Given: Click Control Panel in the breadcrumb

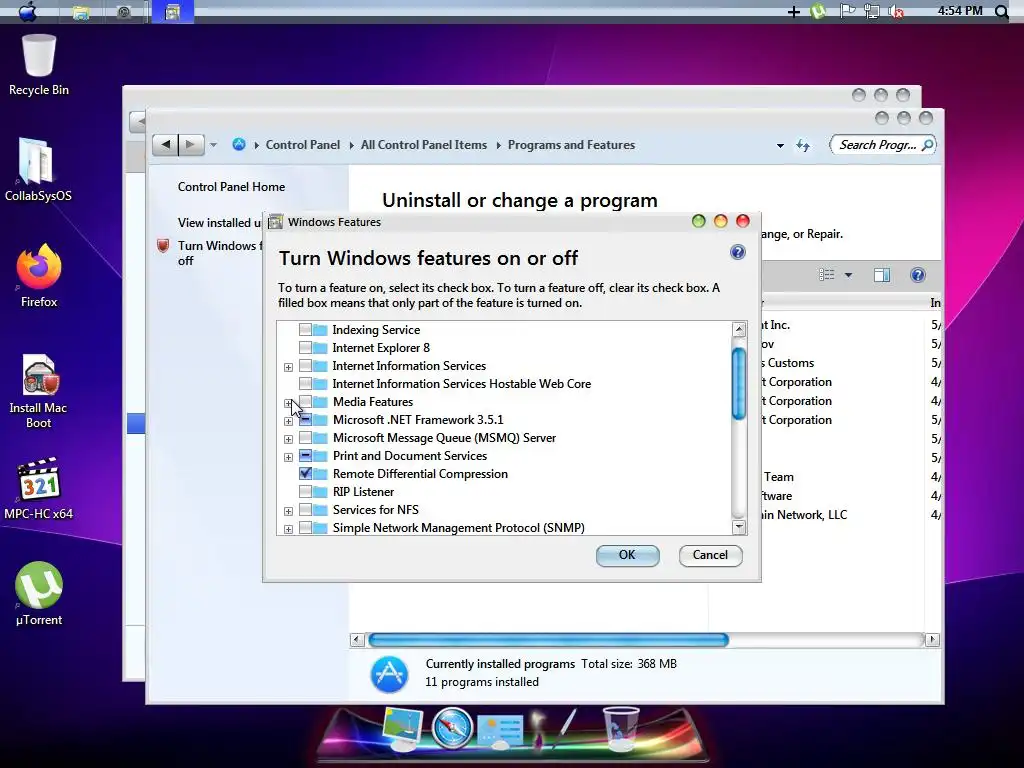Looking at the screenshot, I should pos(302,145).
